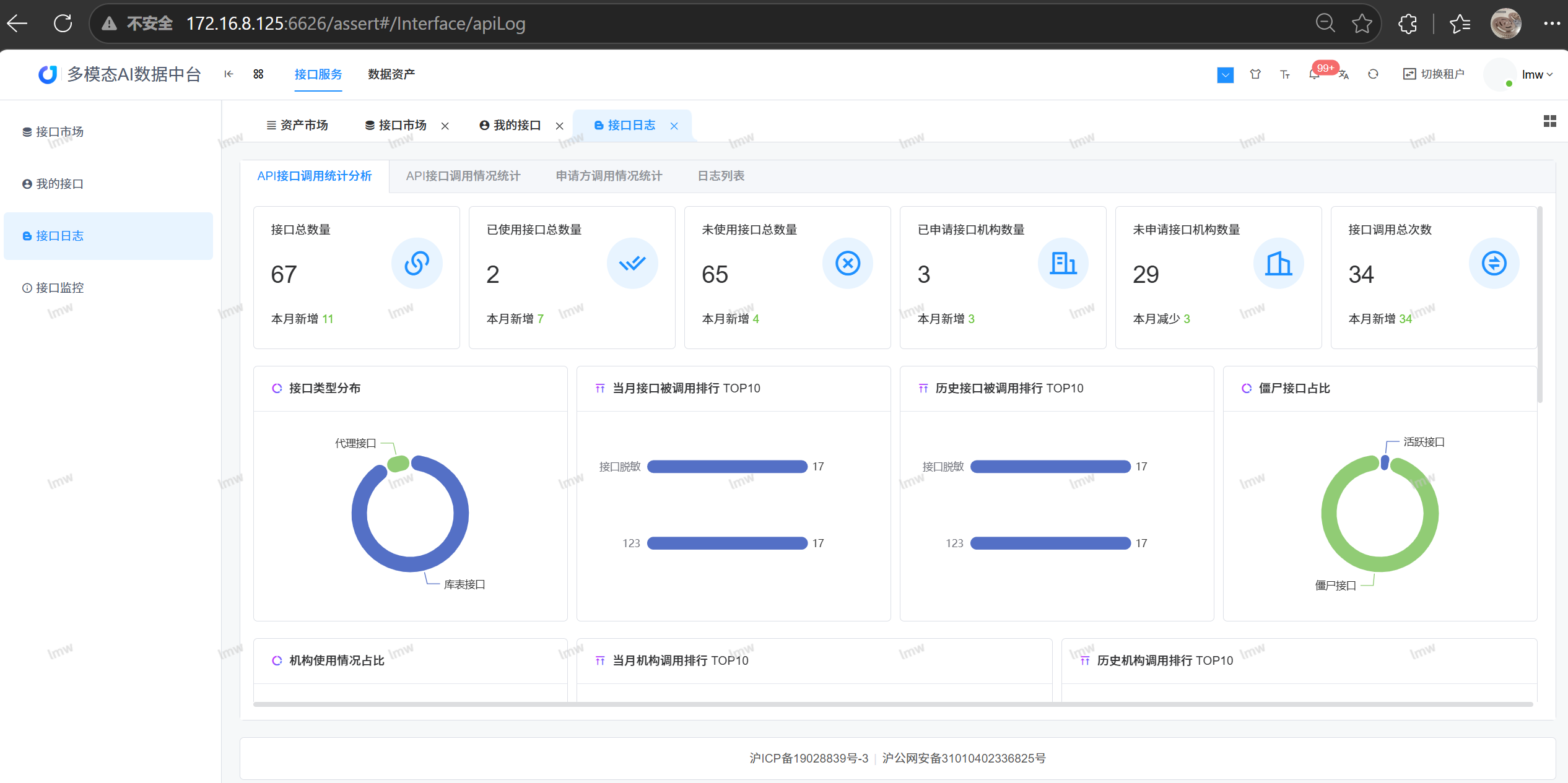Screen dimensions: 1568x783
Task: Click the 沪公网安备31010402336825号 link
Action: [964, 758]
